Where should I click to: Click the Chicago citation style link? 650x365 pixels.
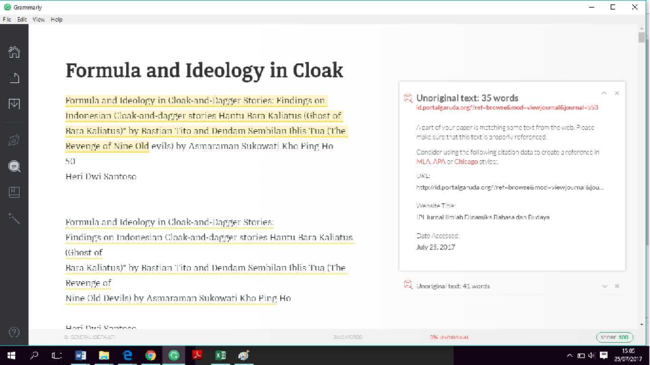tap(466, 162)
